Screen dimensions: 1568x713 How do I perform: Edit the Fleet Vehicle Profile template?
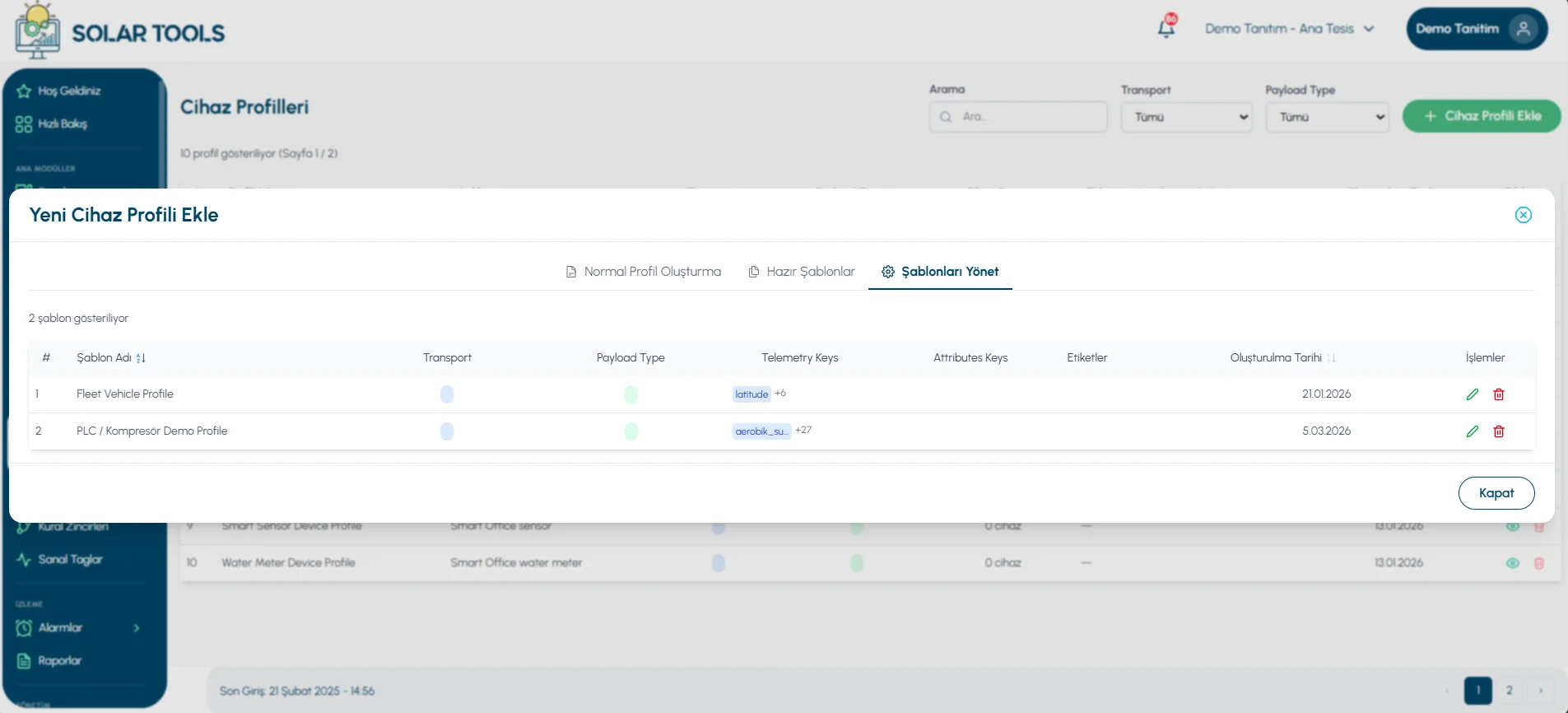(1473, 394)
